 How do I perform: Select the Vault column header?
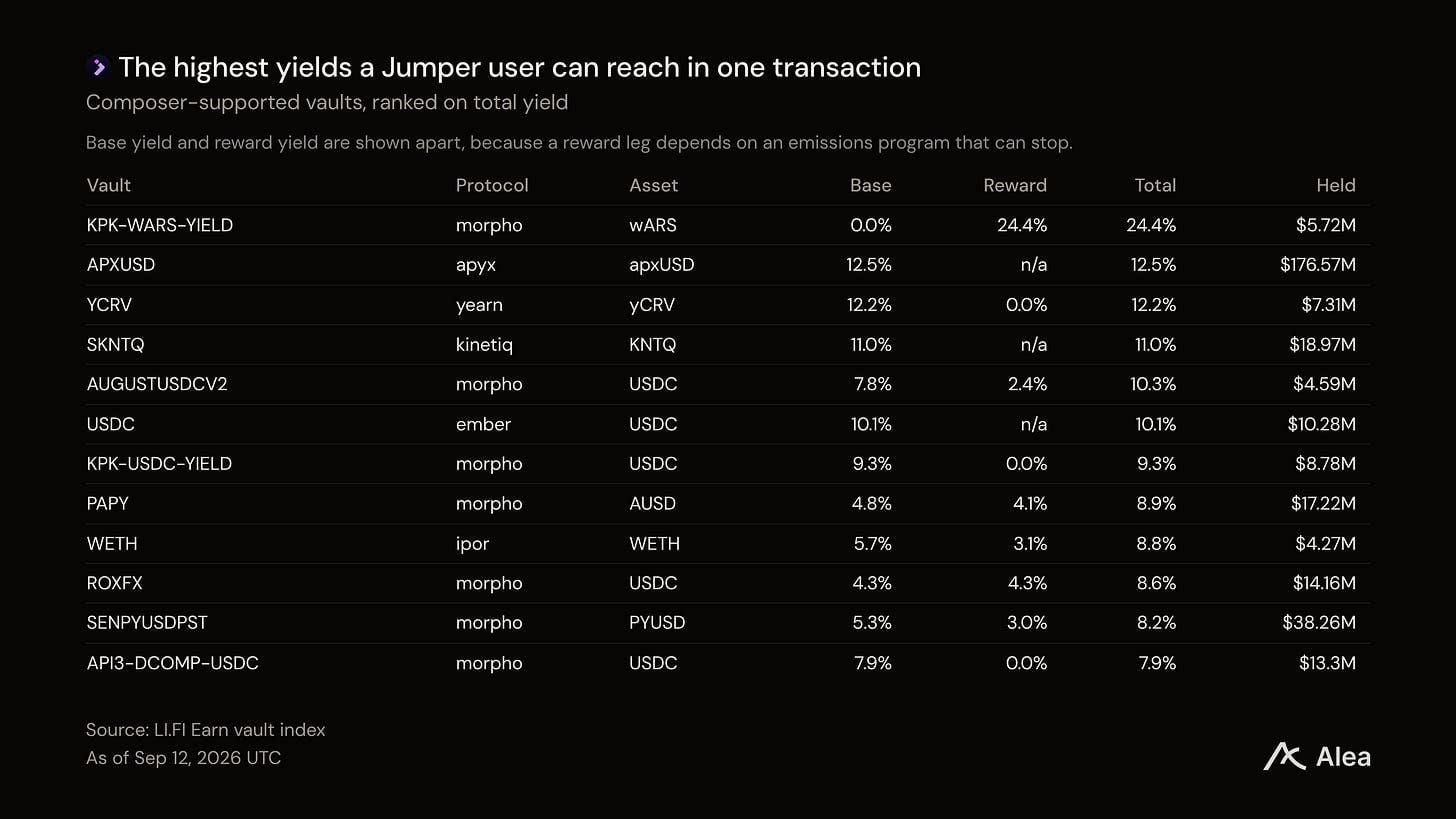[109, 185]
